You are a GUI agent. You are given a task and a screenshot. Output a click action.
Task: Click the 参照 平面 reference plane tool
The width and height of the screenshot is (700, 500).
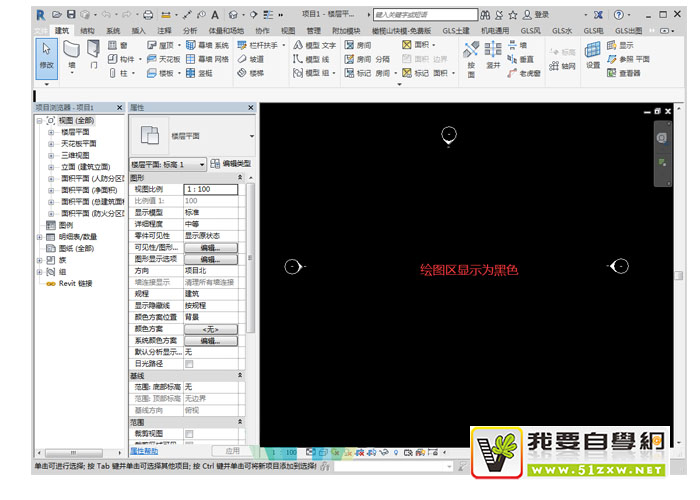[x=628, y=59]
